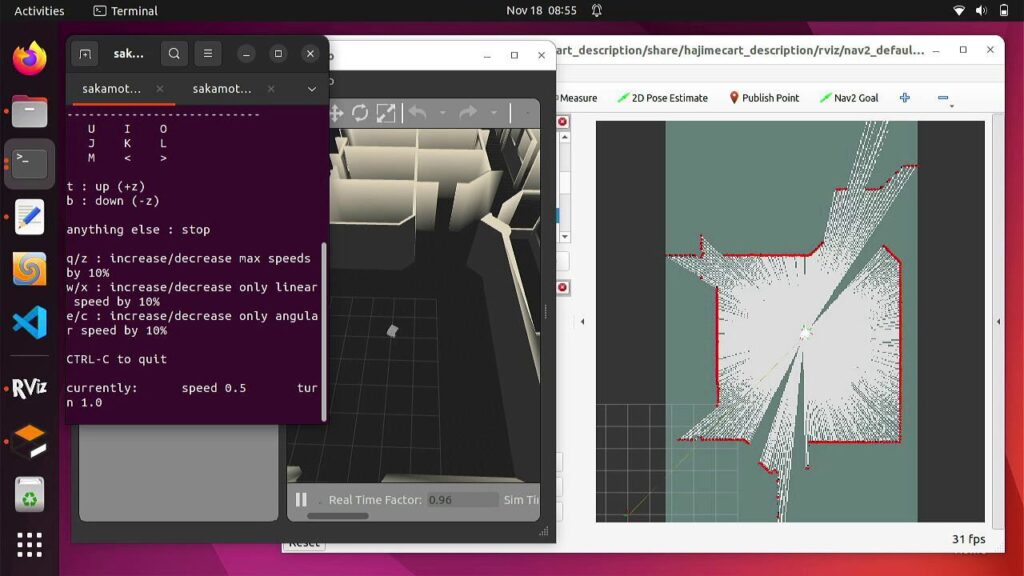The height and width of the screenshot is (576, 1024).
Task: Collapse the RViz left panel arrow
Action: (583, 322)
